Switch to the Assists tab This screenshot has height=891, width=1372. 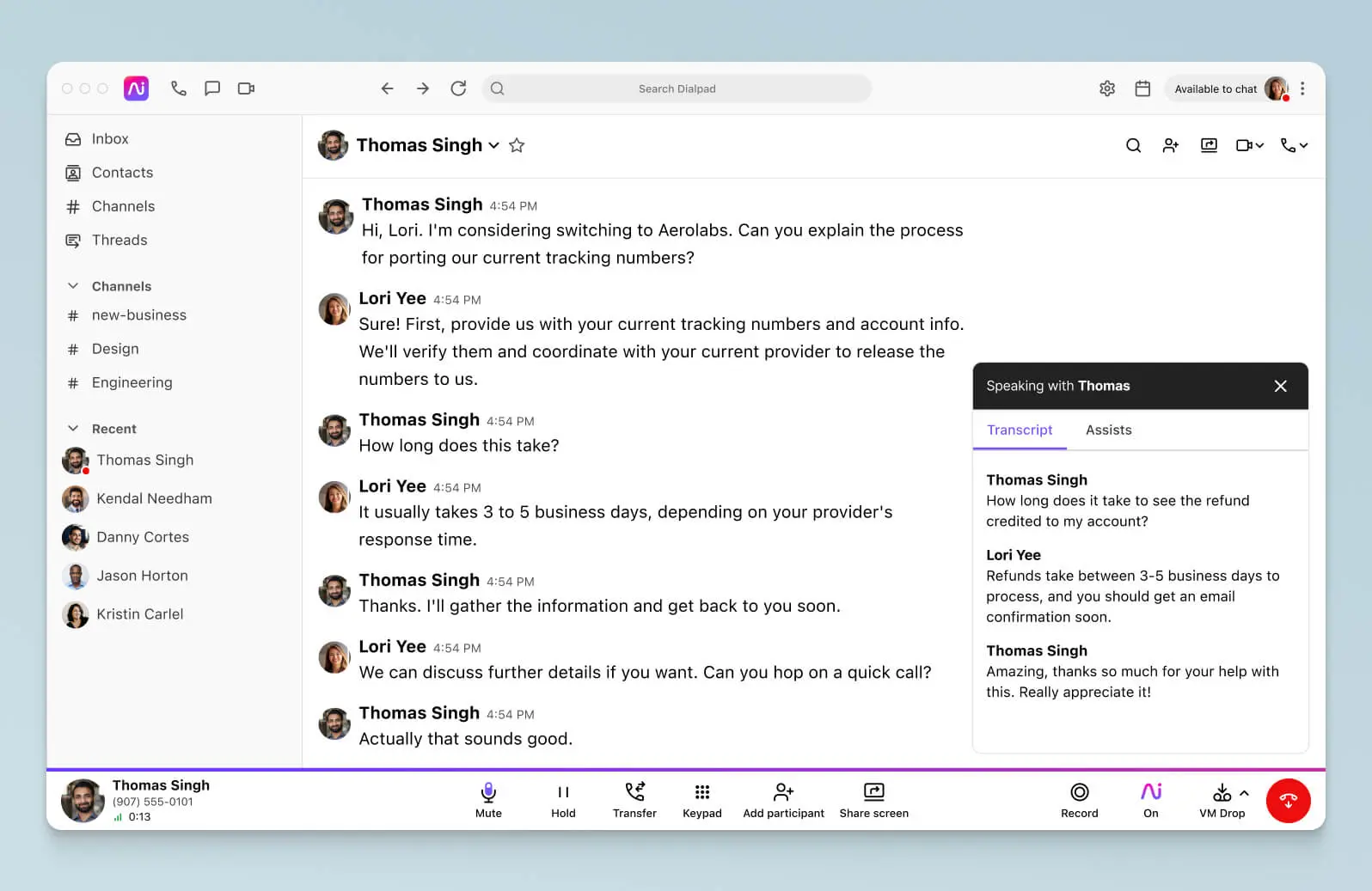click(1108, 430)
